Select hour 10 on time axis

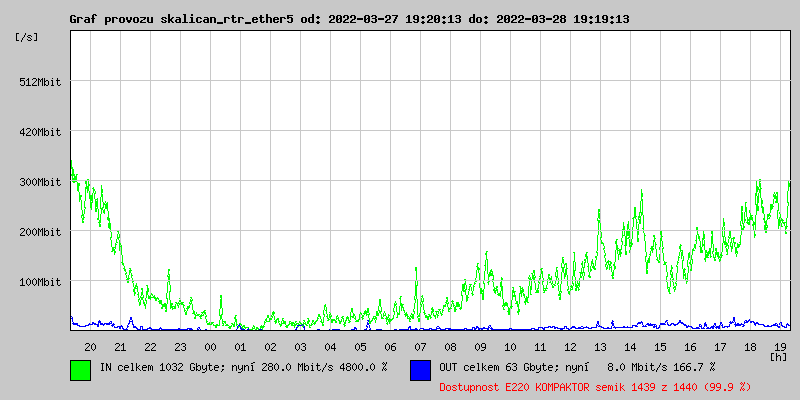click(510, 347)
